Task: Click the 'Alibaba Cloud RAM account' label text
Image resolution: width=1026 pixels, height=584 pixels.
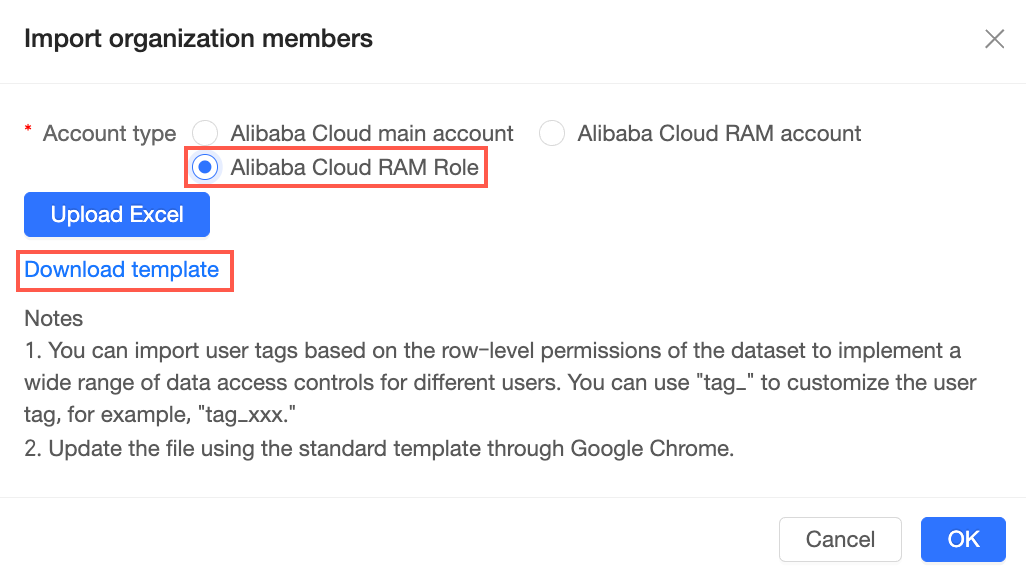Action: pos(719,133)
